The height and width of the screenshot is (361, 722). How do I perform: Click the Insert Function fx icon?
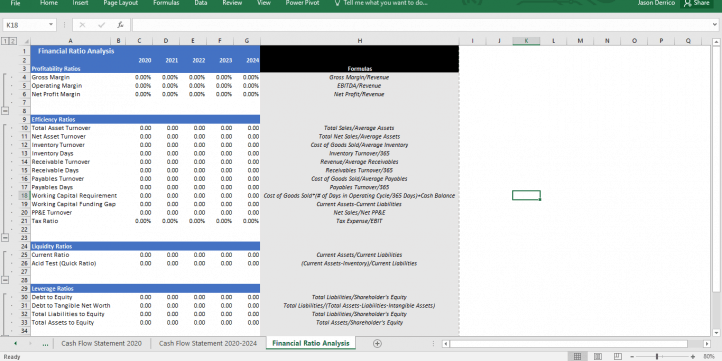120,25
